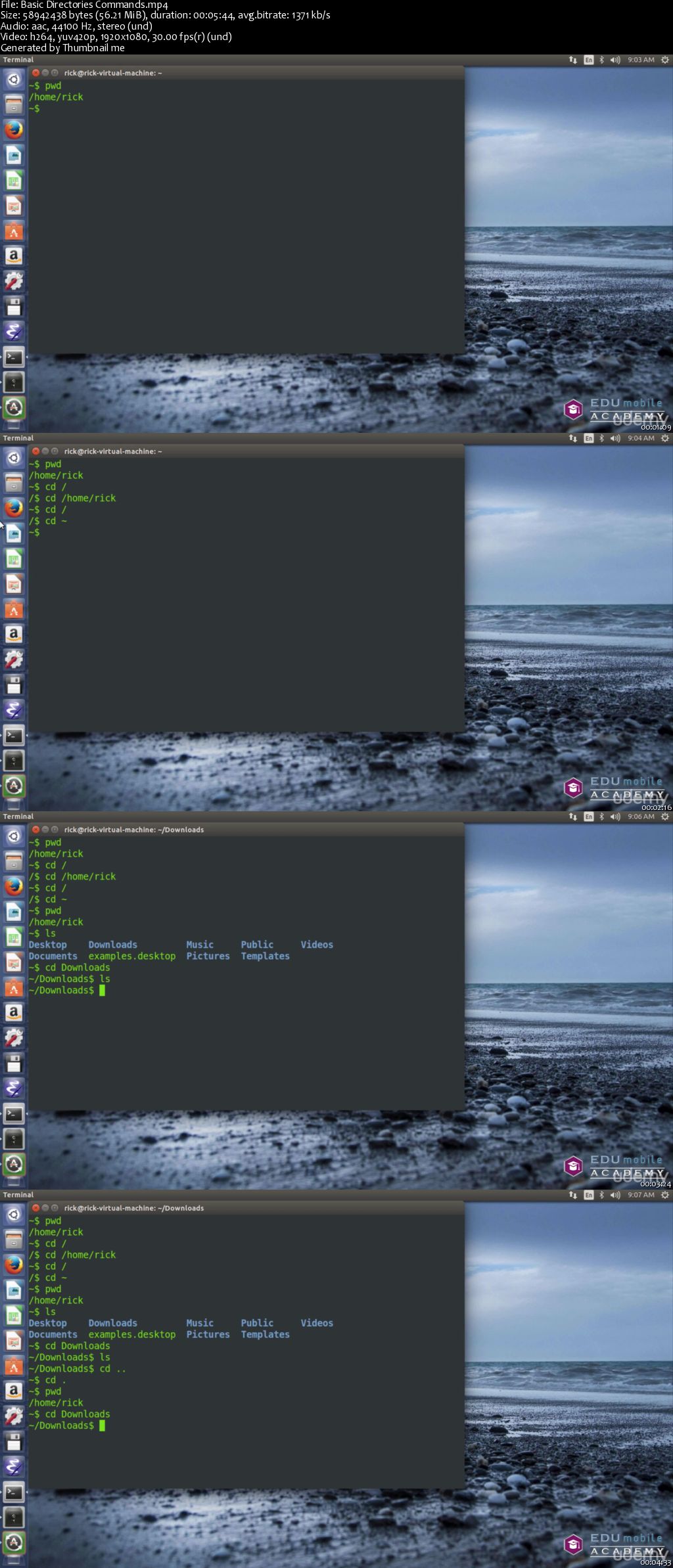Open the volume indicator beside the 9:04 AM clock
This screenshot has height=1568, width=673.
pos(615,438)
